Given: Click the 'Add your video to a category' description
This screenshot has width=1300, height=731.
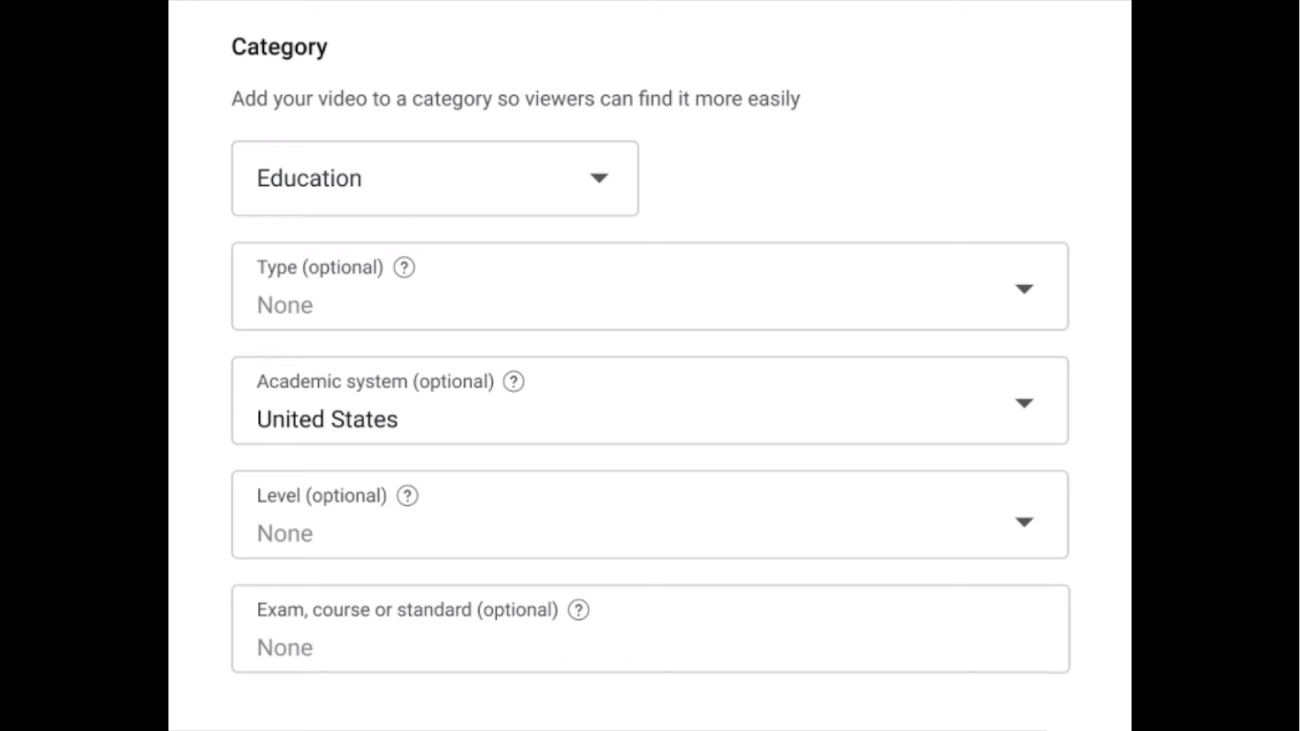Looking at the screenshot, I should pyautogui.click(x=515, y=99).
